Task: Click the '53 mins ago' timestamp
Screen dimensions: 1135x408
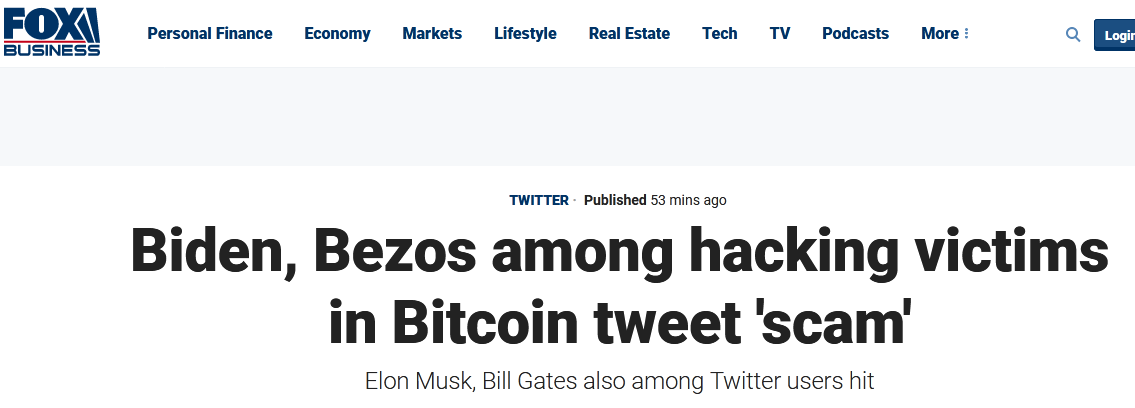Action: pyautogui.click(x=689, y=200)
